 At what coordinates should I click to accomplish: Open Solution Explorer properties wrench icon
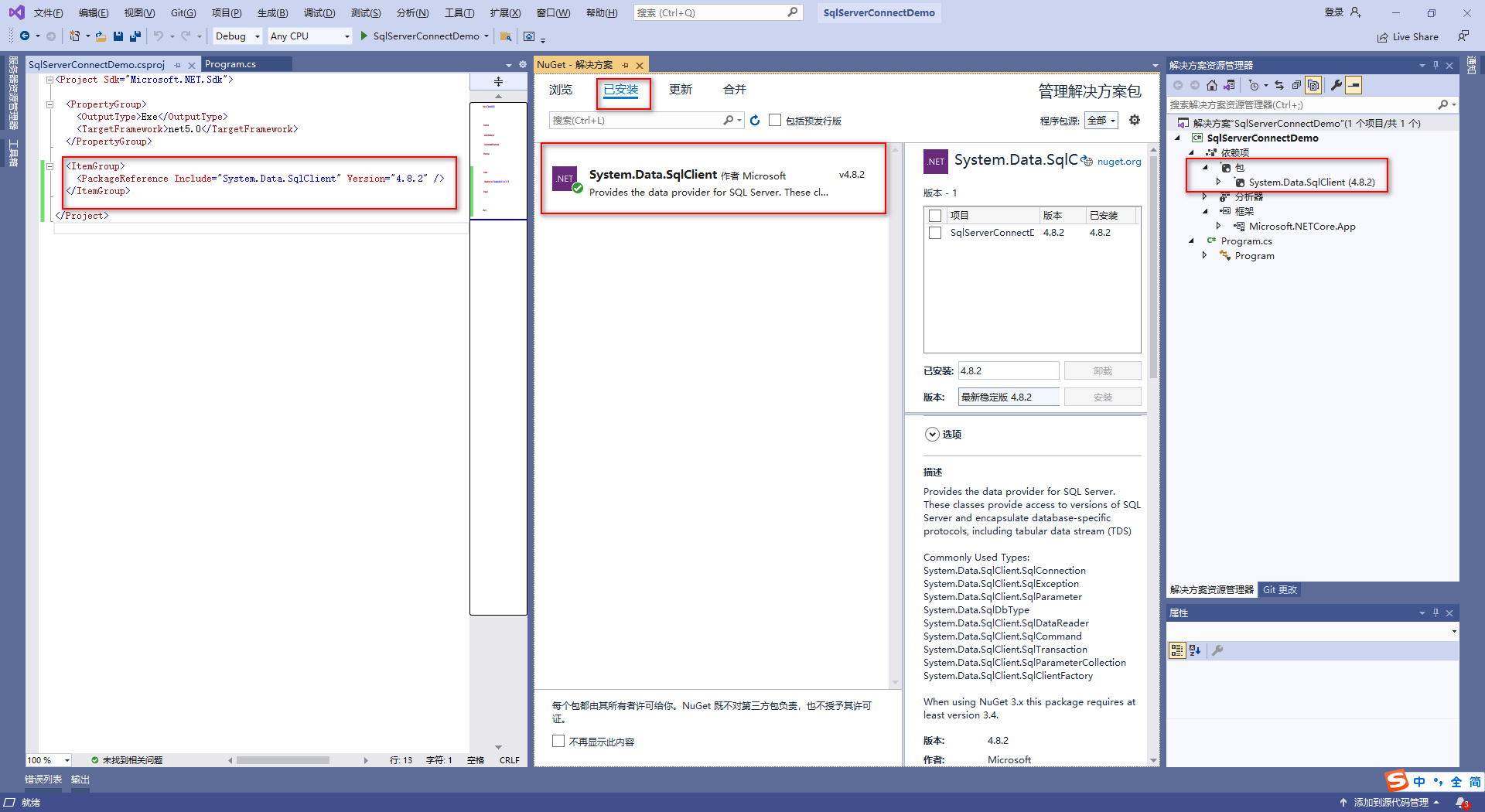(1336, 85)
